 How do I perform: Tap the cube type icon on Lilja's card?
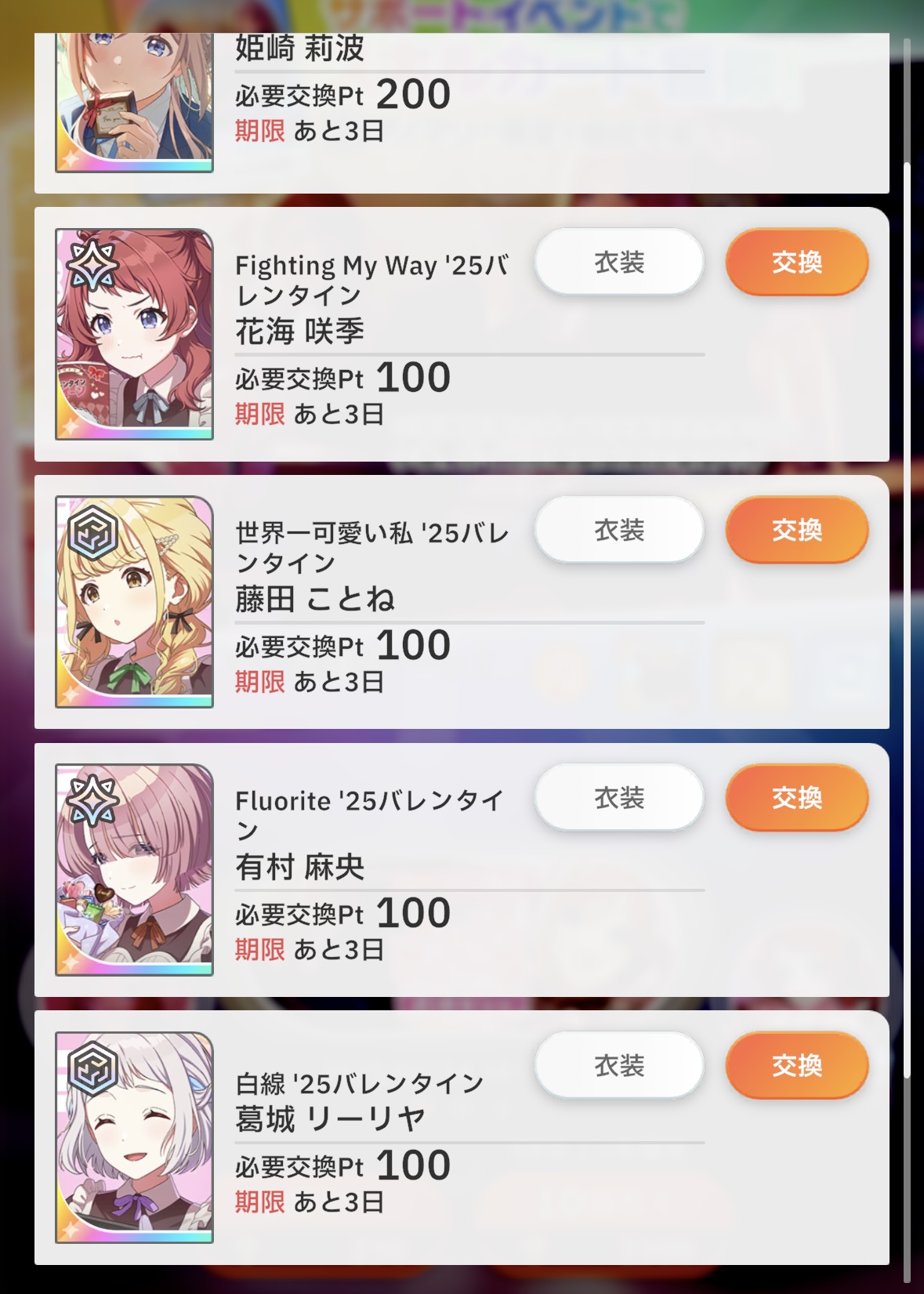click(x=92, y=1069)
